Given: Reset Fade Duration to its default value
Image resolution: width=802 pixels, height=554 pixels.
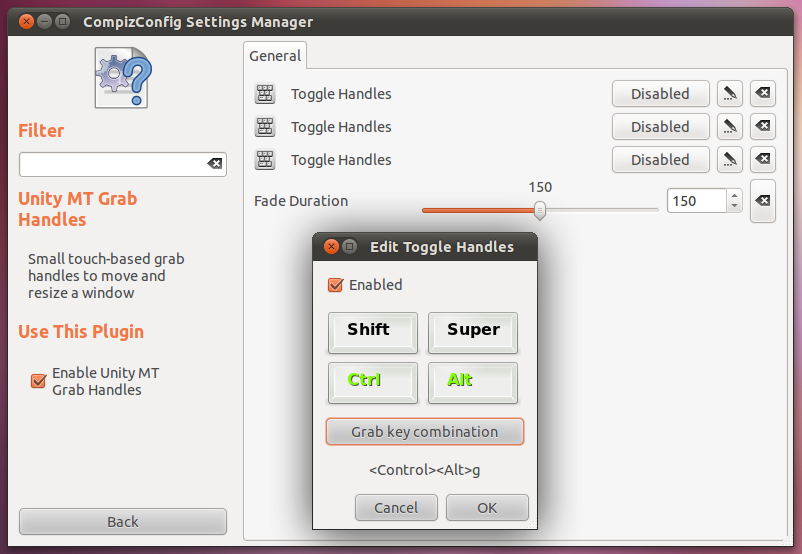Looking at the screenshot, I should 762,201.
